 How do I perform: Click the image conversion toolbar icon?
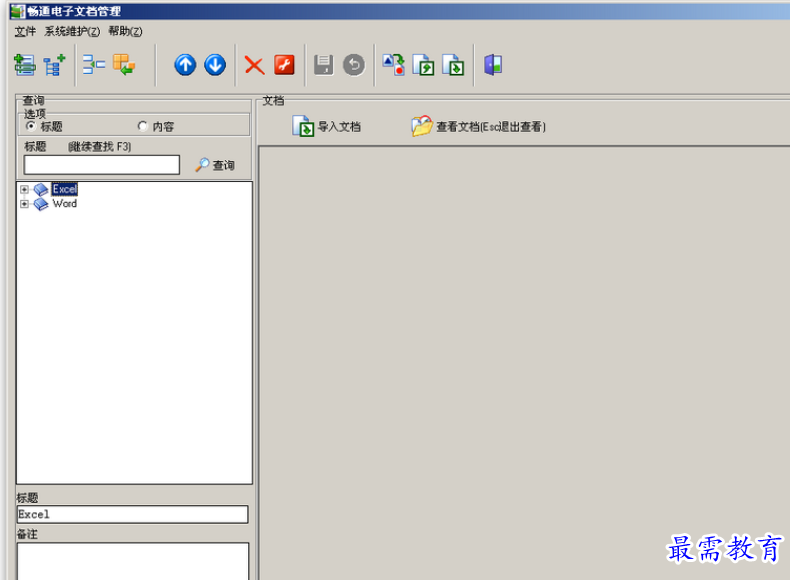[x=393, y=65]
